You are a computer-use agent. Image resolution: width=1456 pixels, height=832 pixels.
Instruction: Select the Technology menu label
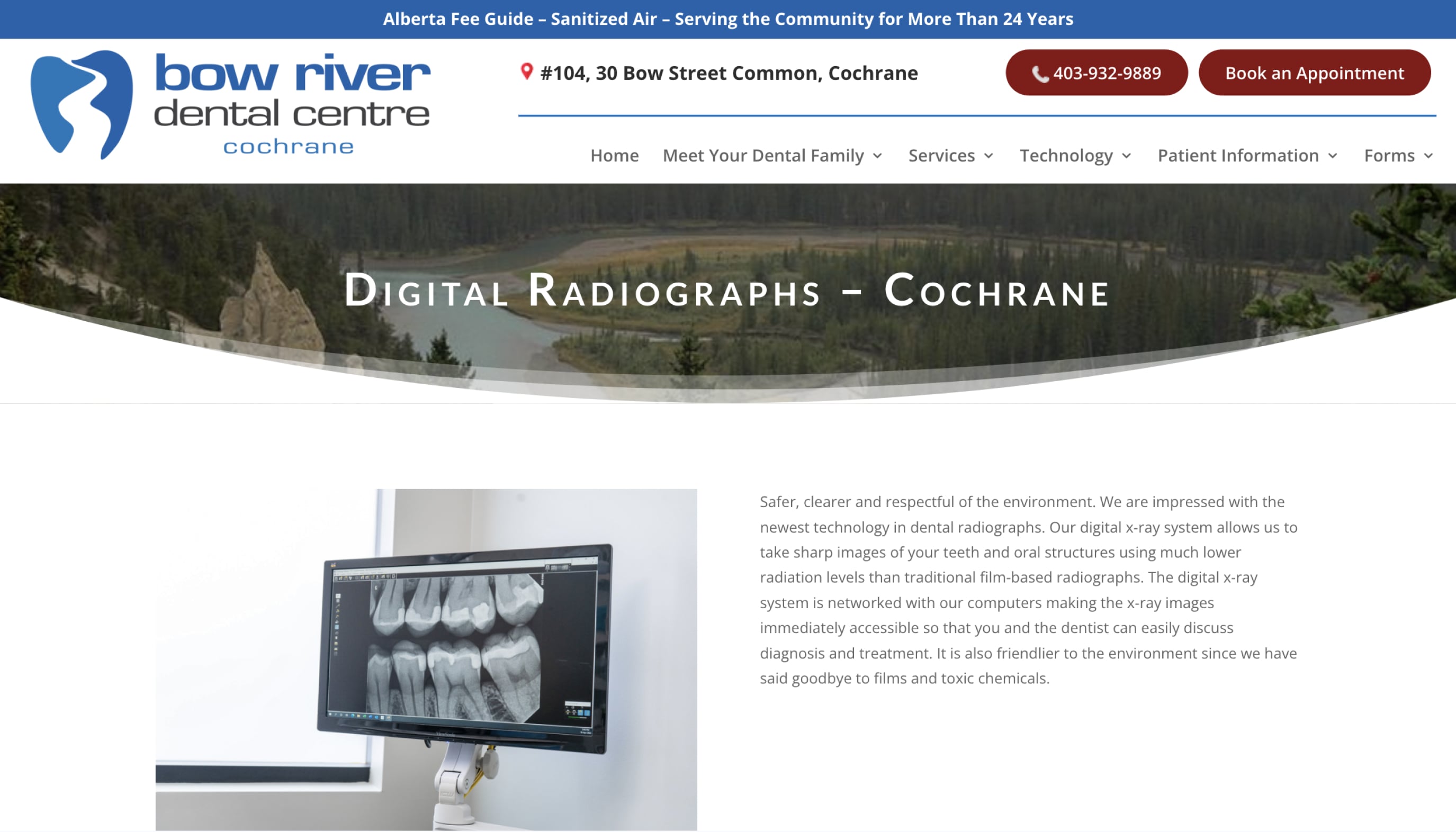coord(1067,156)
